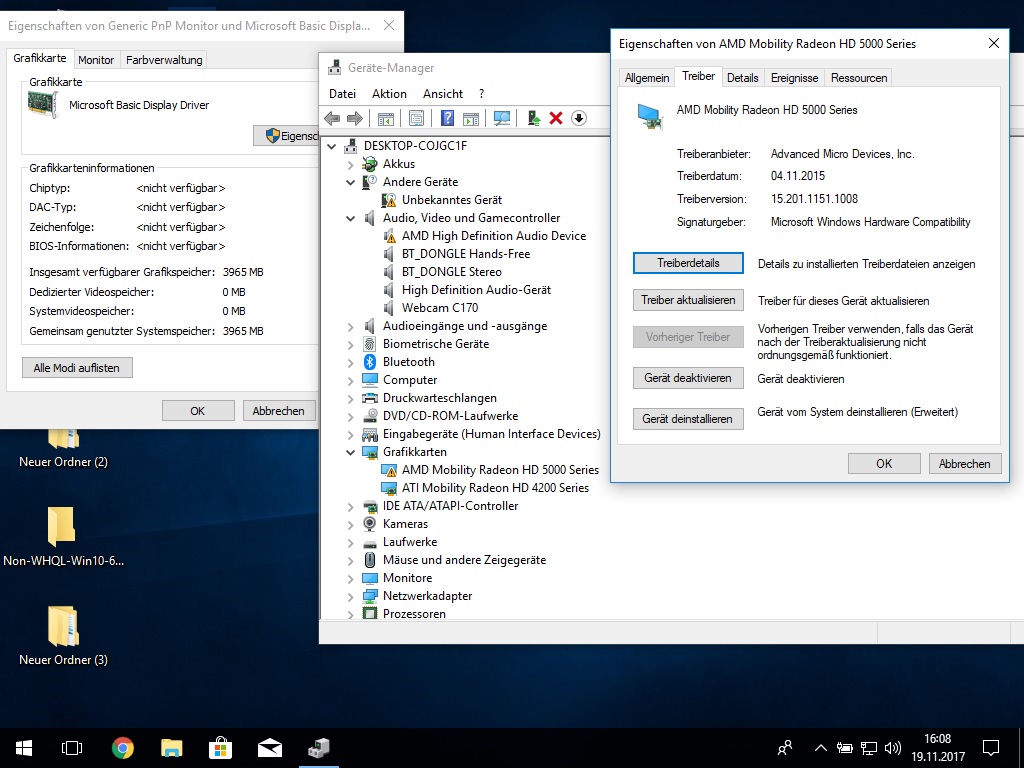Open the People icon in the taskbar
The image size is (1024, 768).
(785, 748)
